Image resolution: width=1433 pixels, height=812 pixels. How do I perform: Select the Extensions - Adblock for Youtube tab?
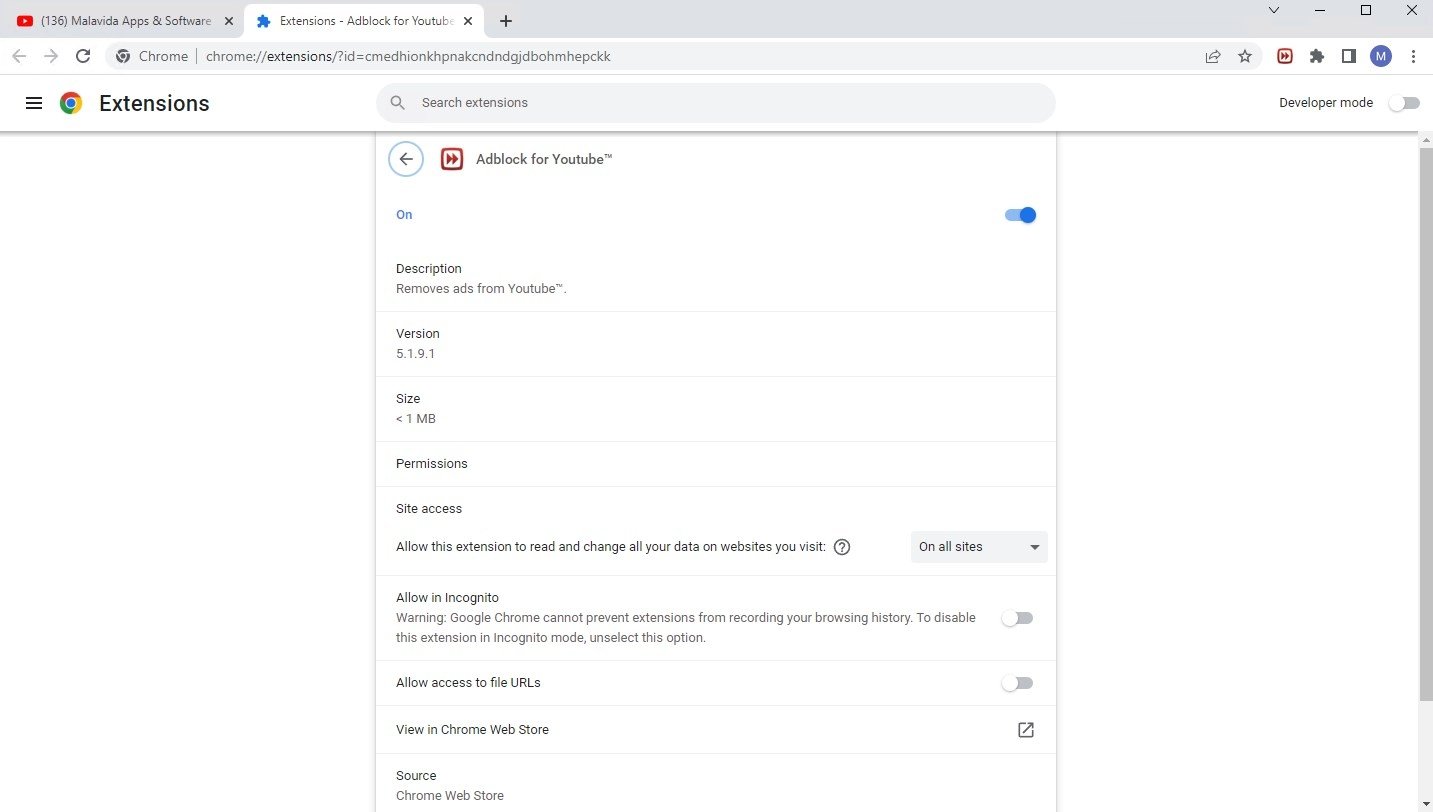364,21
